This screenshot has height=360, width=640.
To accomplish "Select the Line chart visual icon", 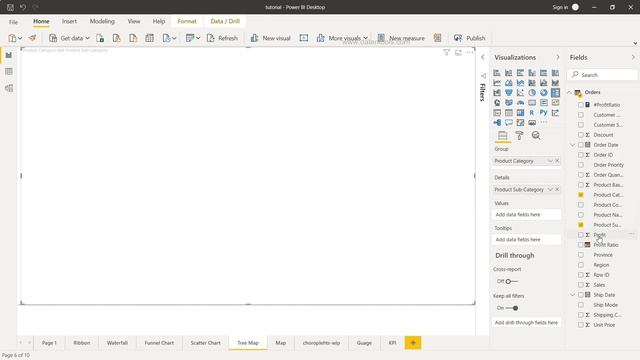I will [497, 83].
